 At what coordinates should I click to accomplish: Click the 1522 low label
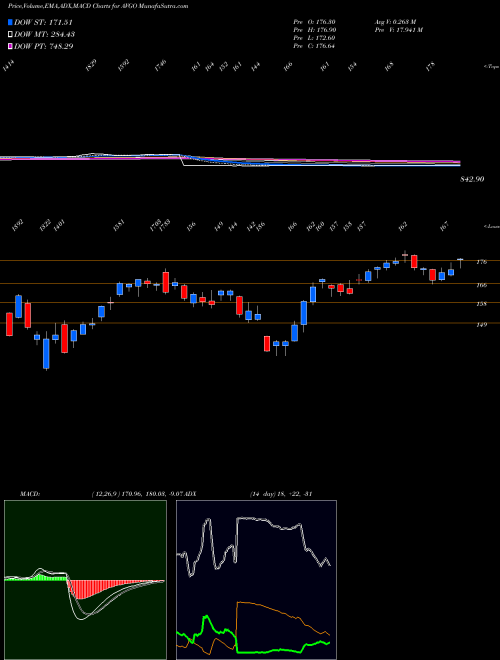(x=45, y=226)
